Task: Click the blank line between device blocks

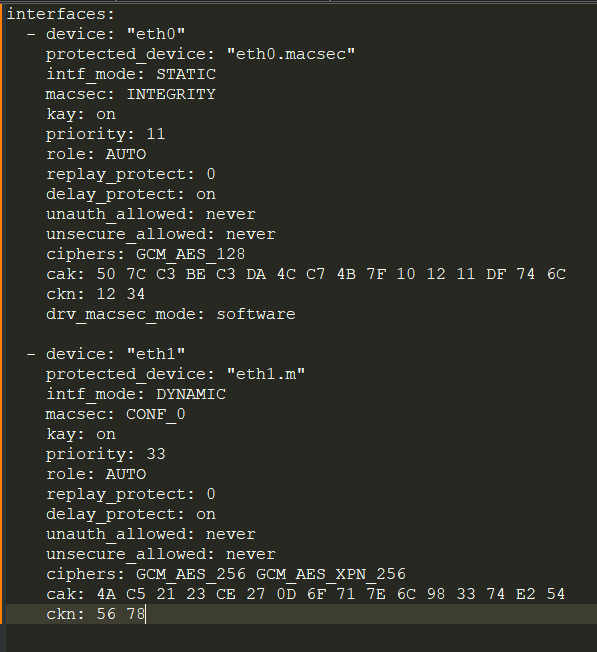Action: tap(299, 334)
